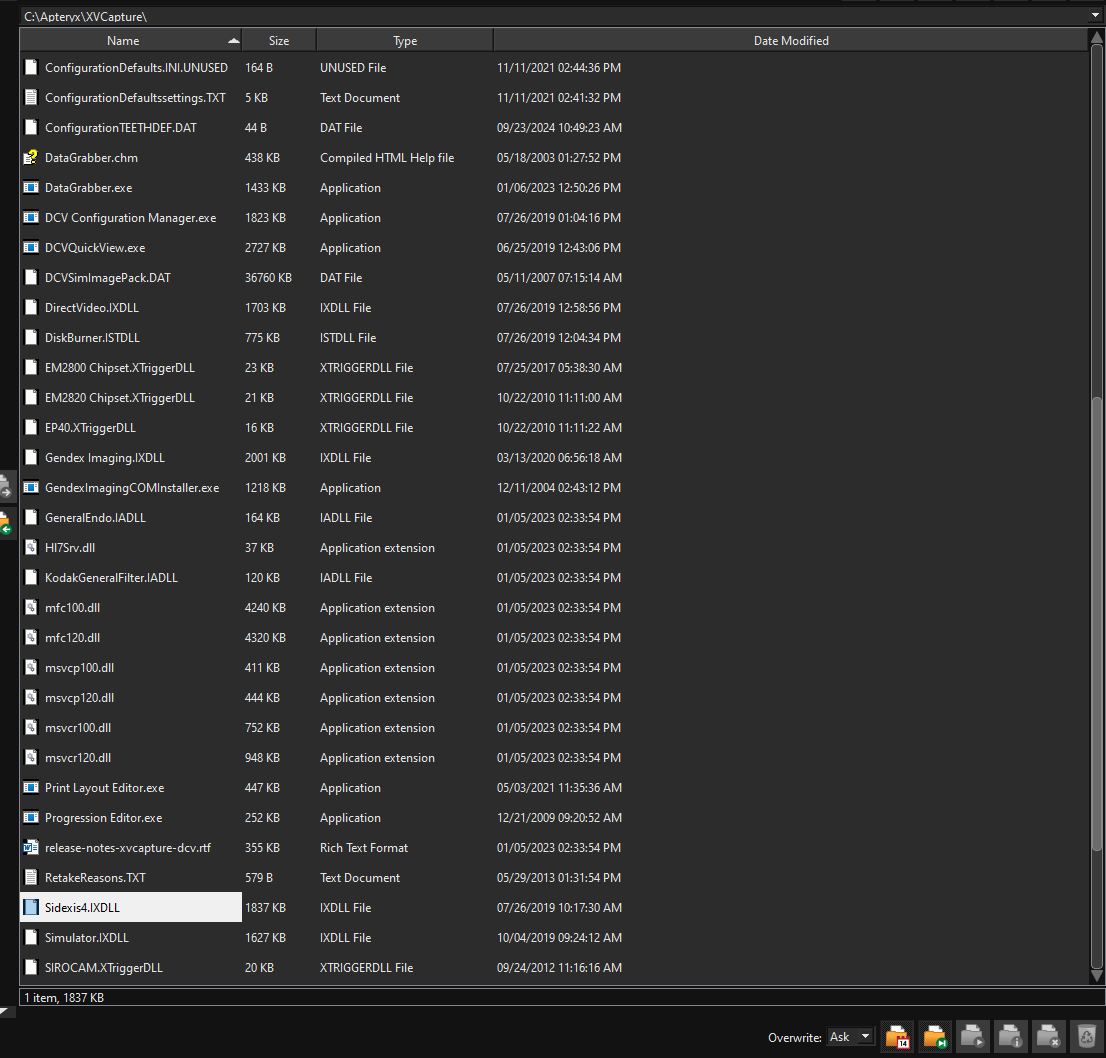Click the orange folder icon with green skip arrow

(x=935, y=1037)
